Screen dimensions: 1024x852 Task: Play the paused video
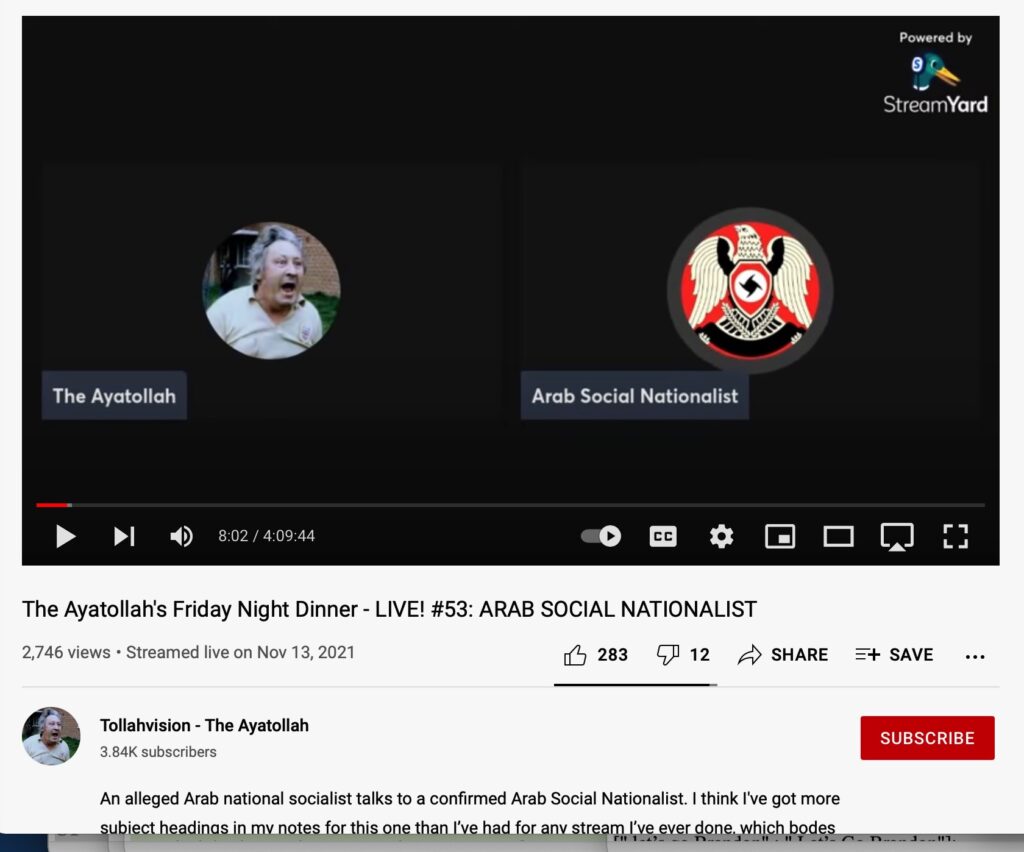tap(66, 537)
